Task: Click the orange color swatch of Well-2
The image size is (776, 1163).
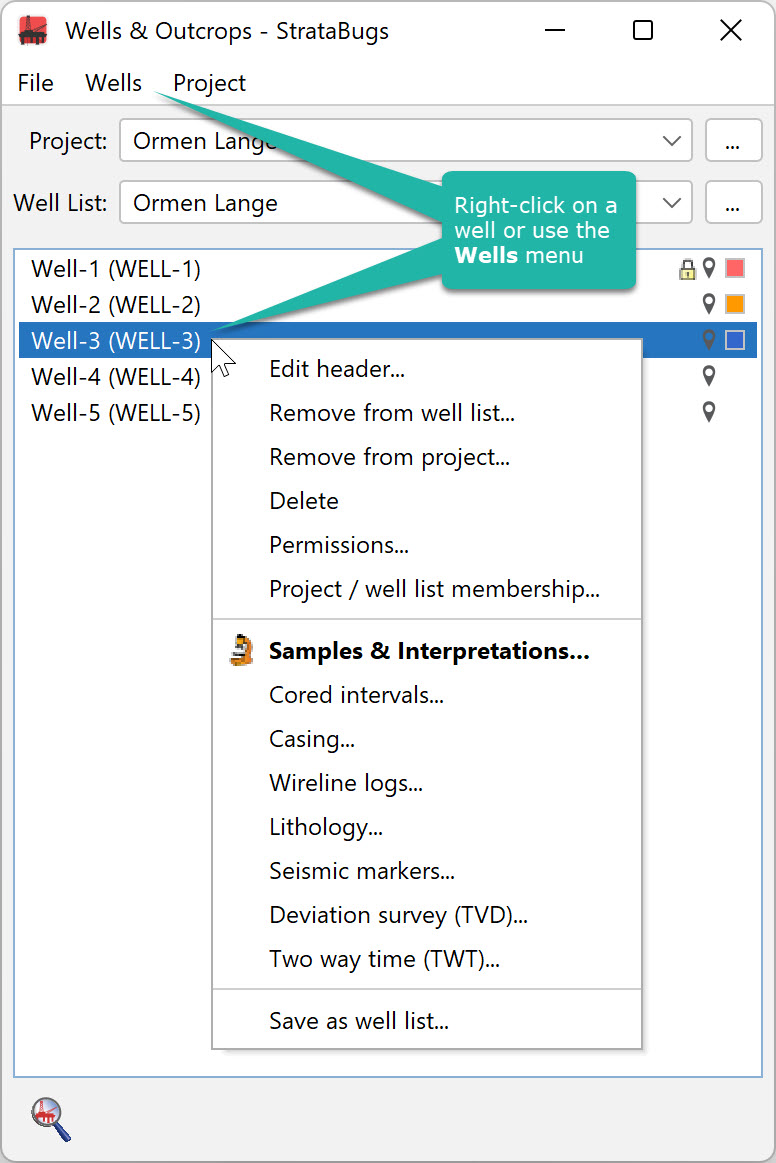Action: pos(735,303)
